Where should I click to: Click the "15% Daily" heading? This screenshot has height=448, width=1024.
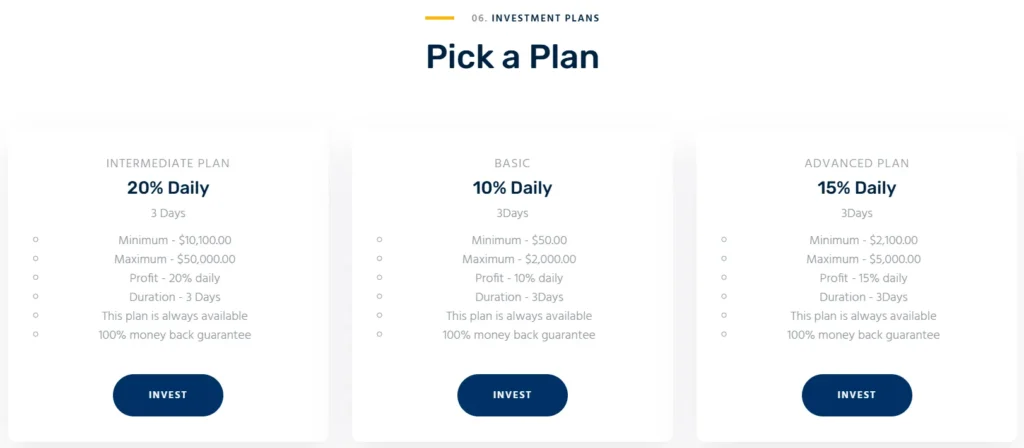pos(856,188)
